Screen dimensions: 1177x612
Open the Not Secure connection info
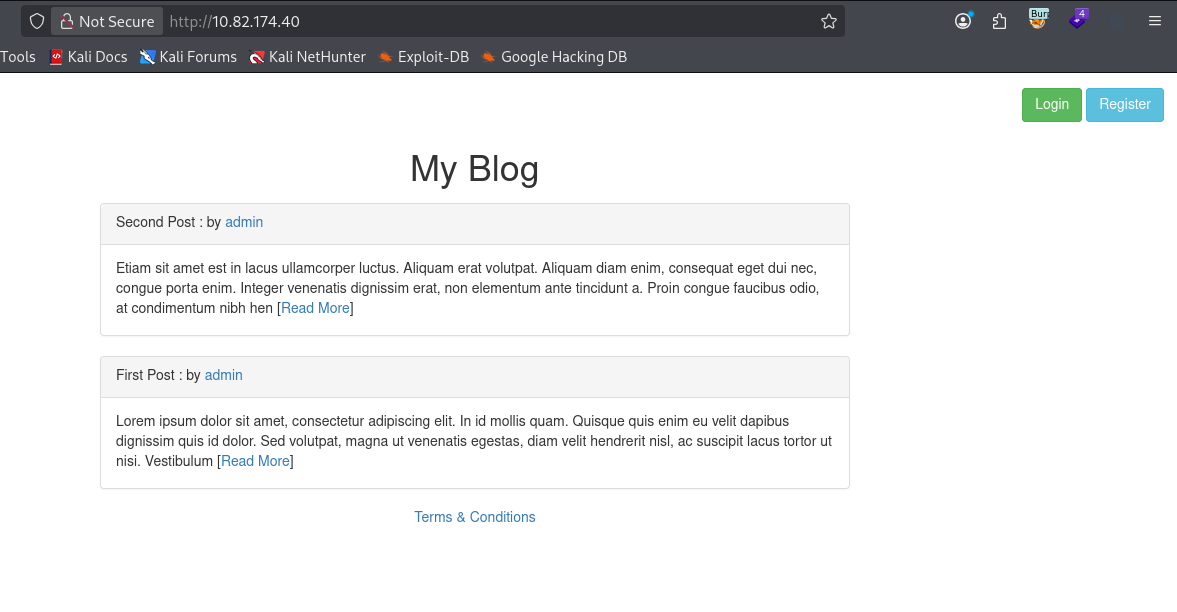(x=107, y=21)
